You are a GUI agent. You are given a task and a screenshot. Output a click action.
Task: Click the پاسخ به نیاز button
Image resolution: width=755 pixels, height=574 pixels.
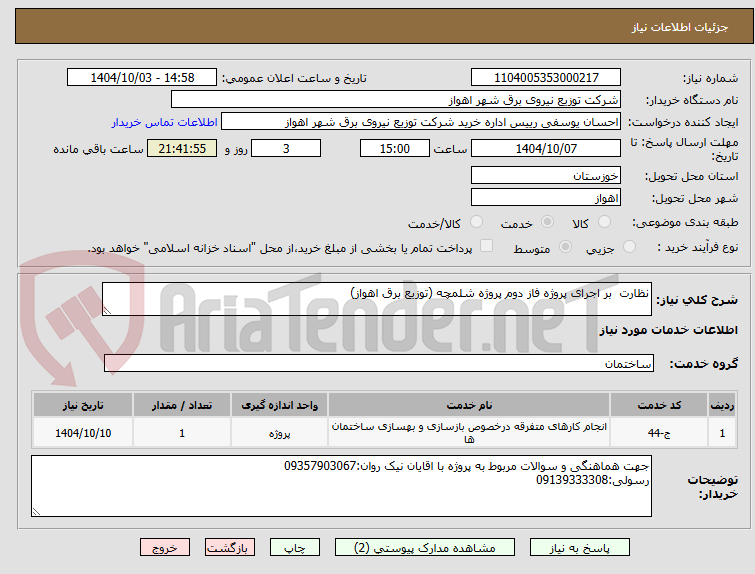coord(580,548)
